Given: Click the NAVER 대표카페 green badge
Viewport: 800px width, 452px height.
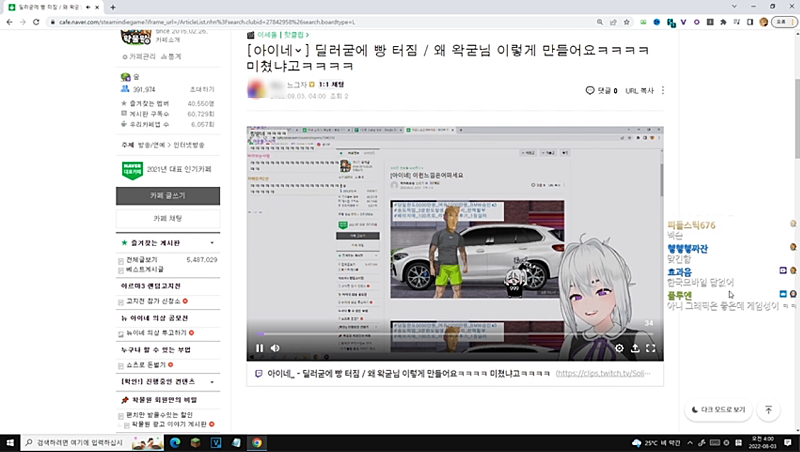Looking at the screenshot, I should click(132, 170).
